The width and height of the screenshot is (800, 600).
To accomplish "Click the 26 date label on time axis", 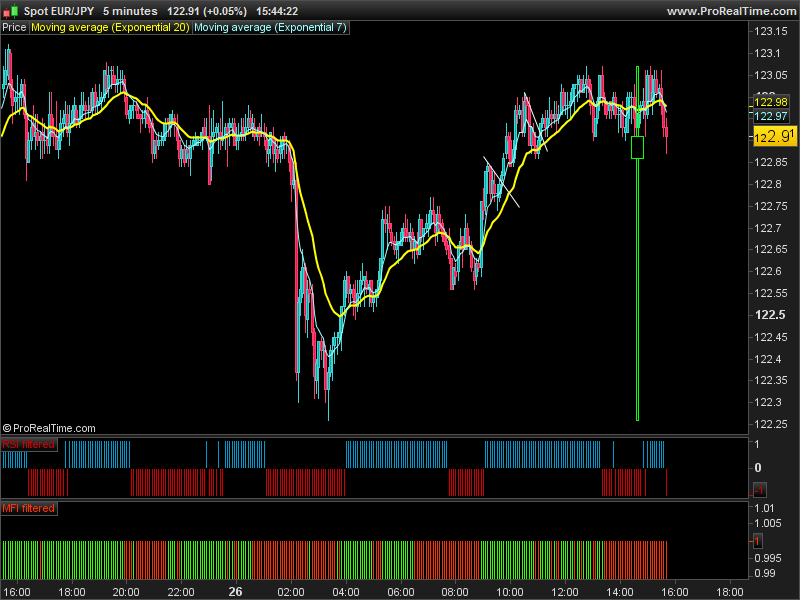I will click(x=235, y=592).
